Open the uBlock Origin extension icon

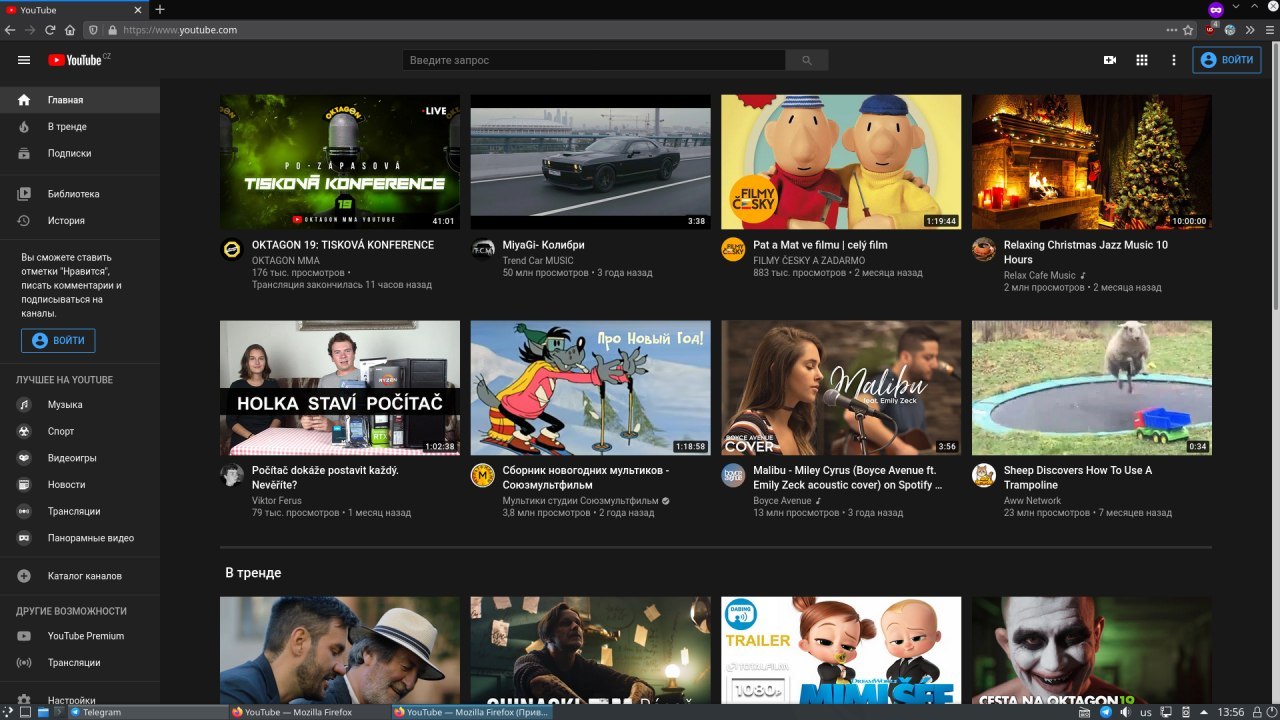[x=1212, y=30]
